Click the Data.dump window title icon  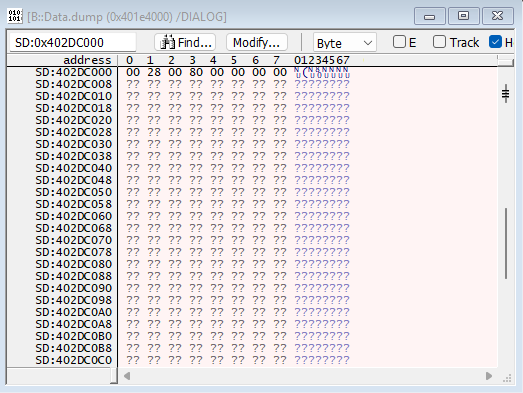click(x=15, y=16)
